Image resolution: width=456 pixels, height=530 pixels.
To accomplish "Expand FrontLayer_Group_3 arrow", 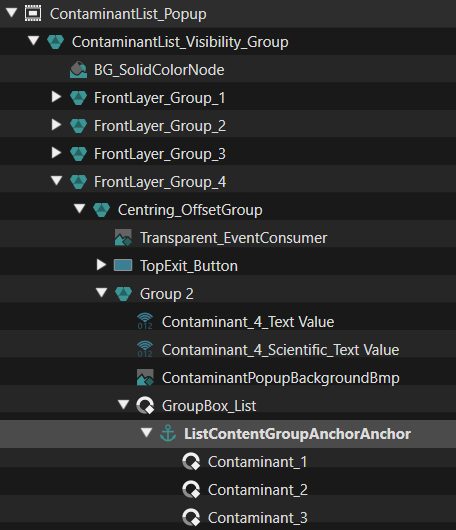I will pos(56,153).
